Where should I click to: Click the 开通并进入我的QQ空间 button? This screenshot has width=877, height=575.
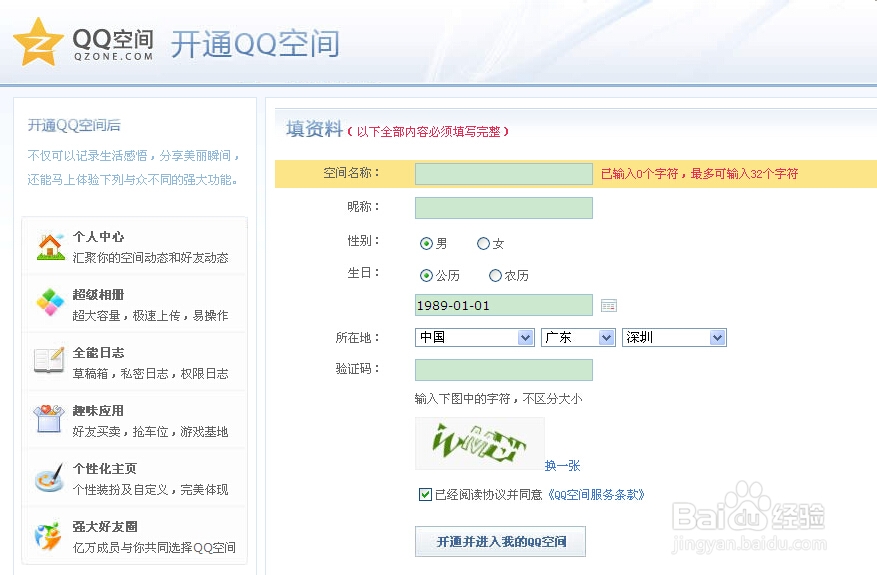tap(500, 541)
